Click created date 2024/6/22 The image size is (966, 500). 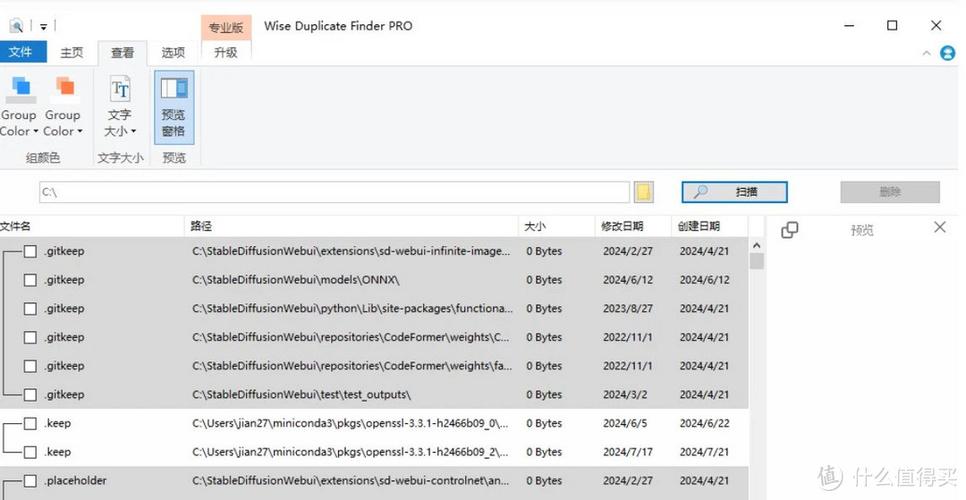point(704,423)
